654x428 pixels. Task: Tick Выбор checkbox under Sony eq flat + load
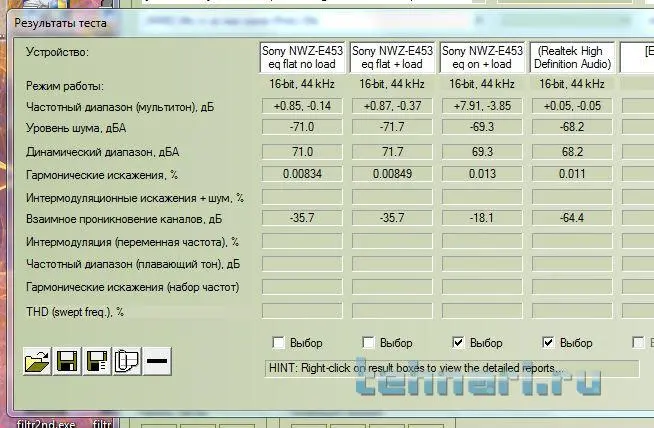[x=368, y=343]
